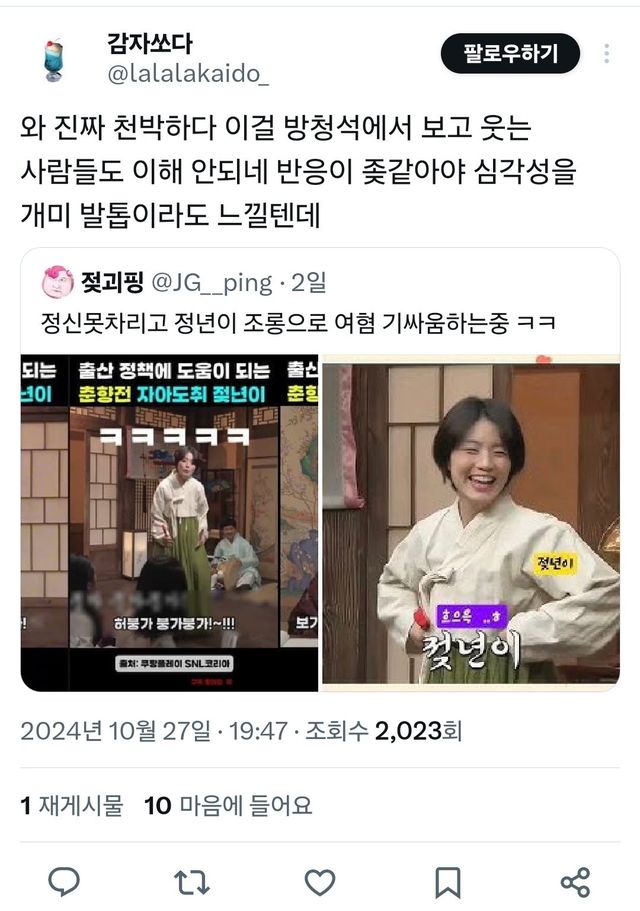View the 1 재게시물 repost list
The width and height of the screenshot is (640, 911).
point(72,805)
